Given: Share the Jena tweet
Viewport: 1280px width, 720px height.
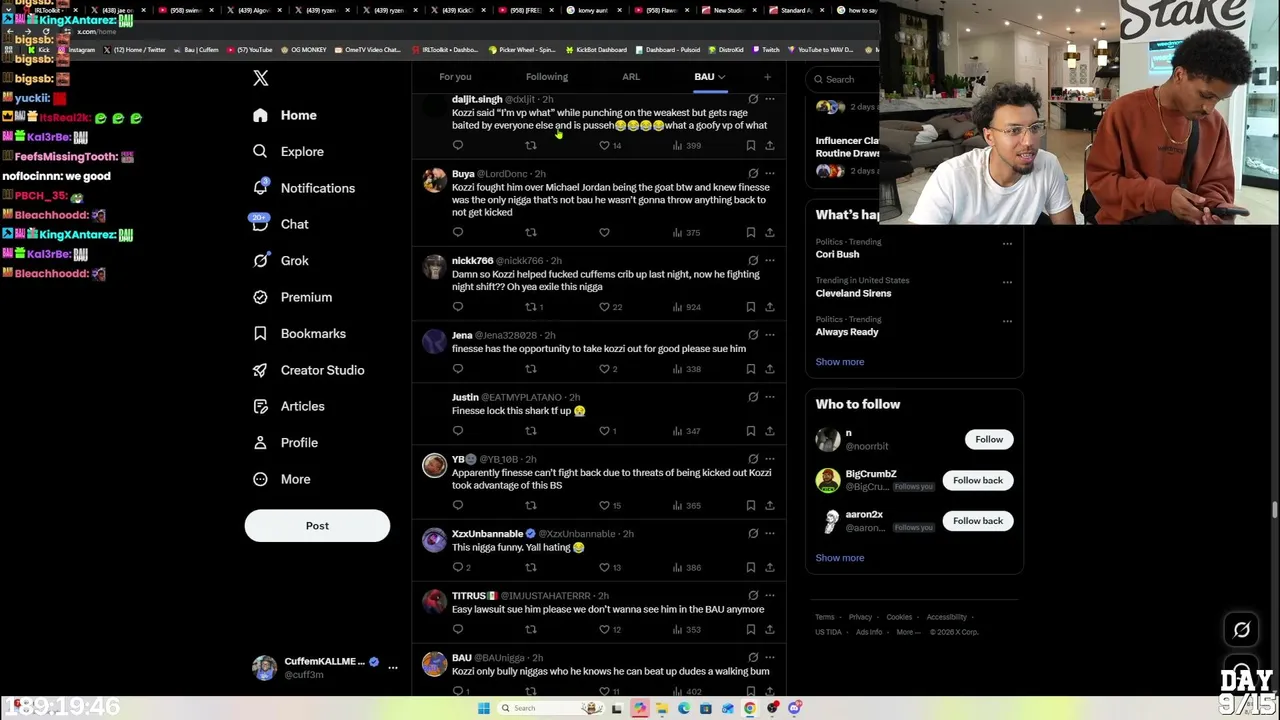Looking at the screenshot, I should click(x=769, y=369).
